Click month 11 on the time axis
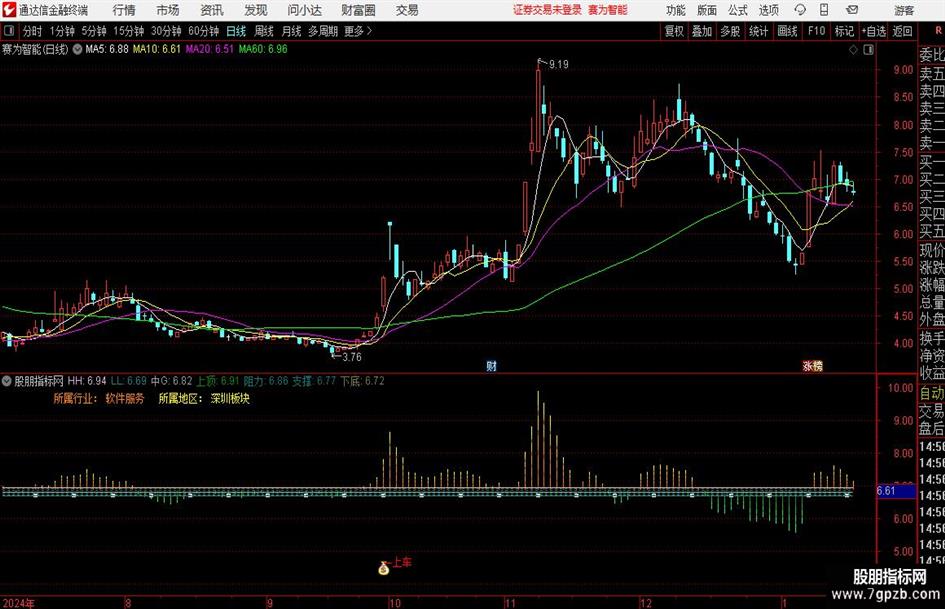 pos(510,603)
